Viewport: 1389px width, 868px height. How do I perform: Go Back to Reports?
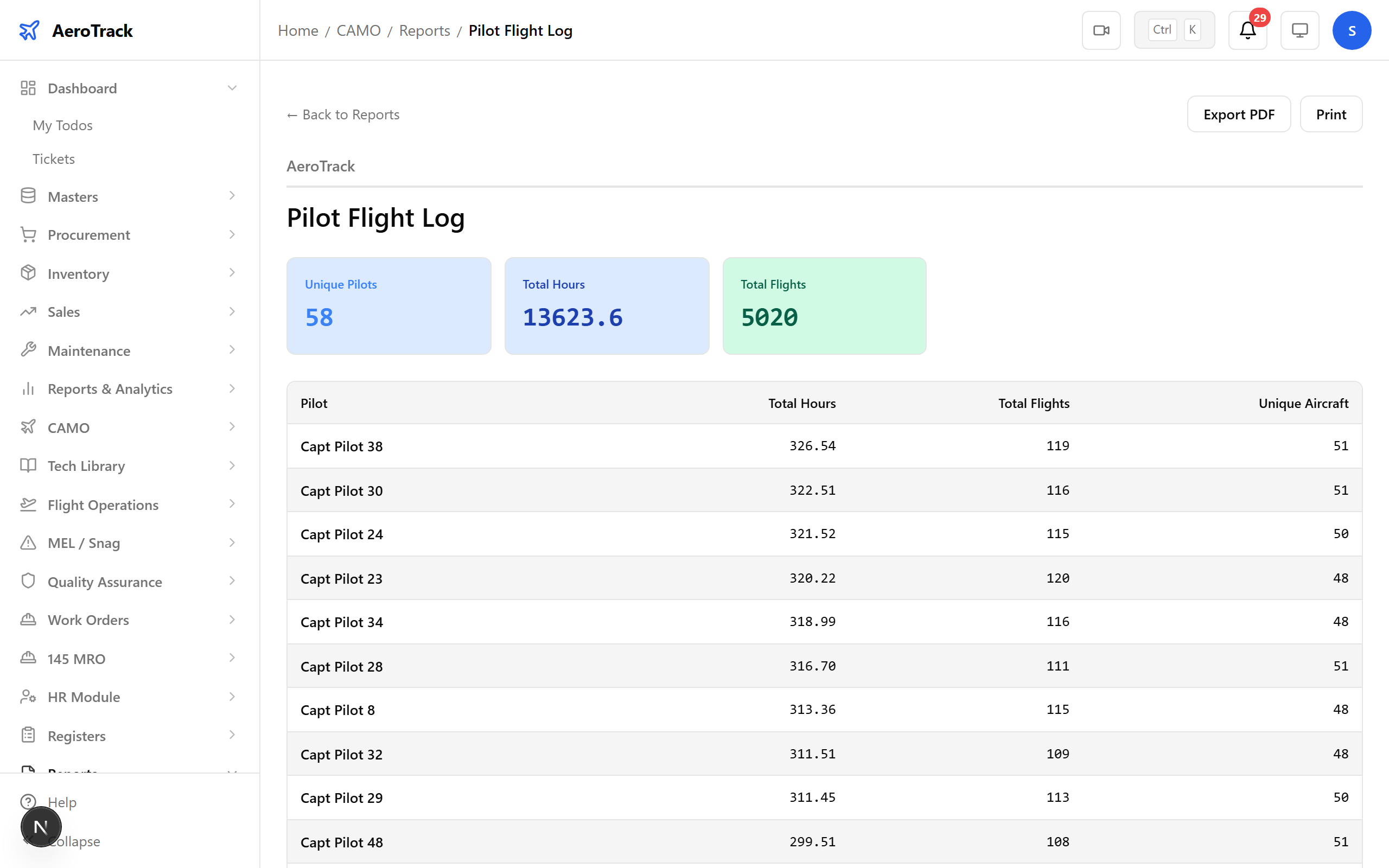(x=343, y=114)
